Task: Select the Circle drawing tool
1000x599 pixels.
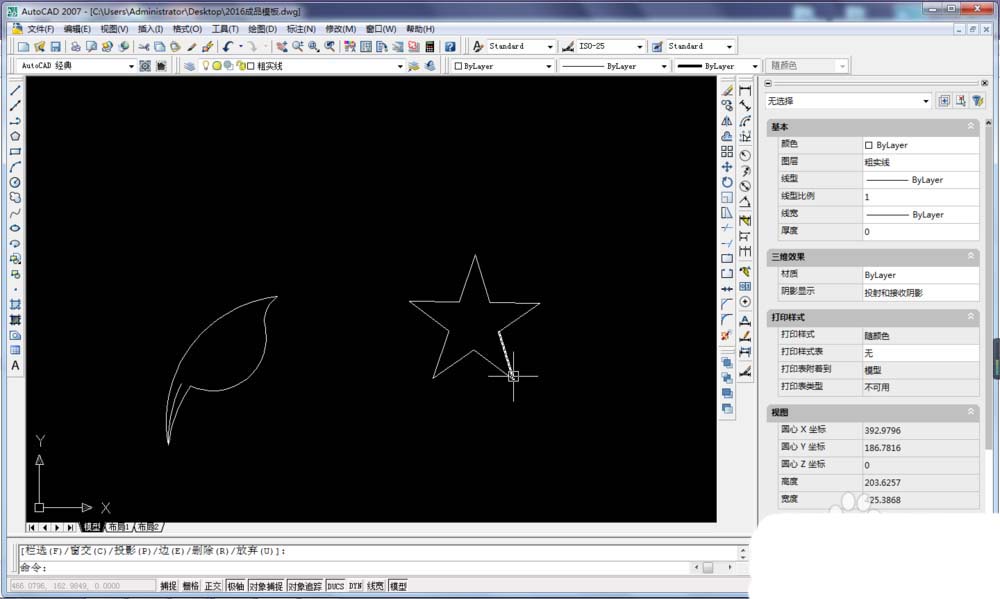Action: click(15, 182)
